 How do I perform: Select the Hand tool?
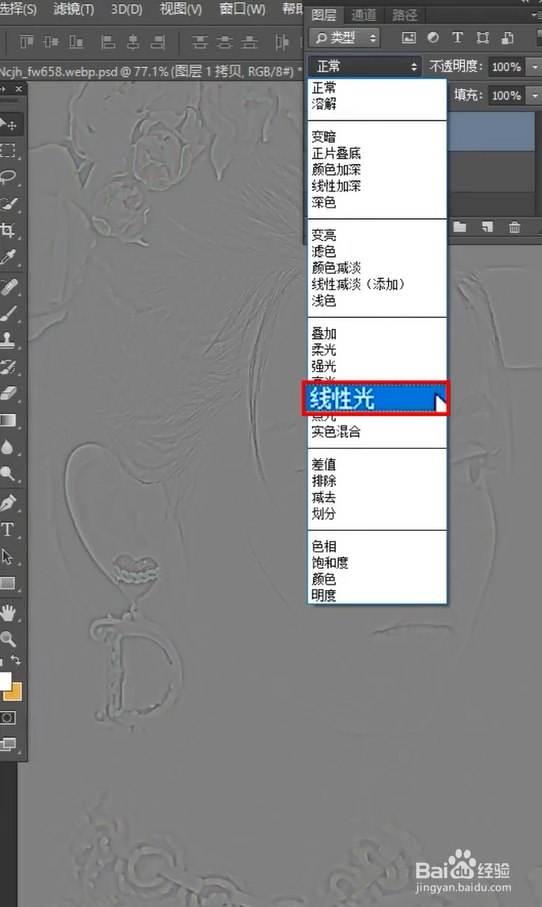click(x=8, y=613)
